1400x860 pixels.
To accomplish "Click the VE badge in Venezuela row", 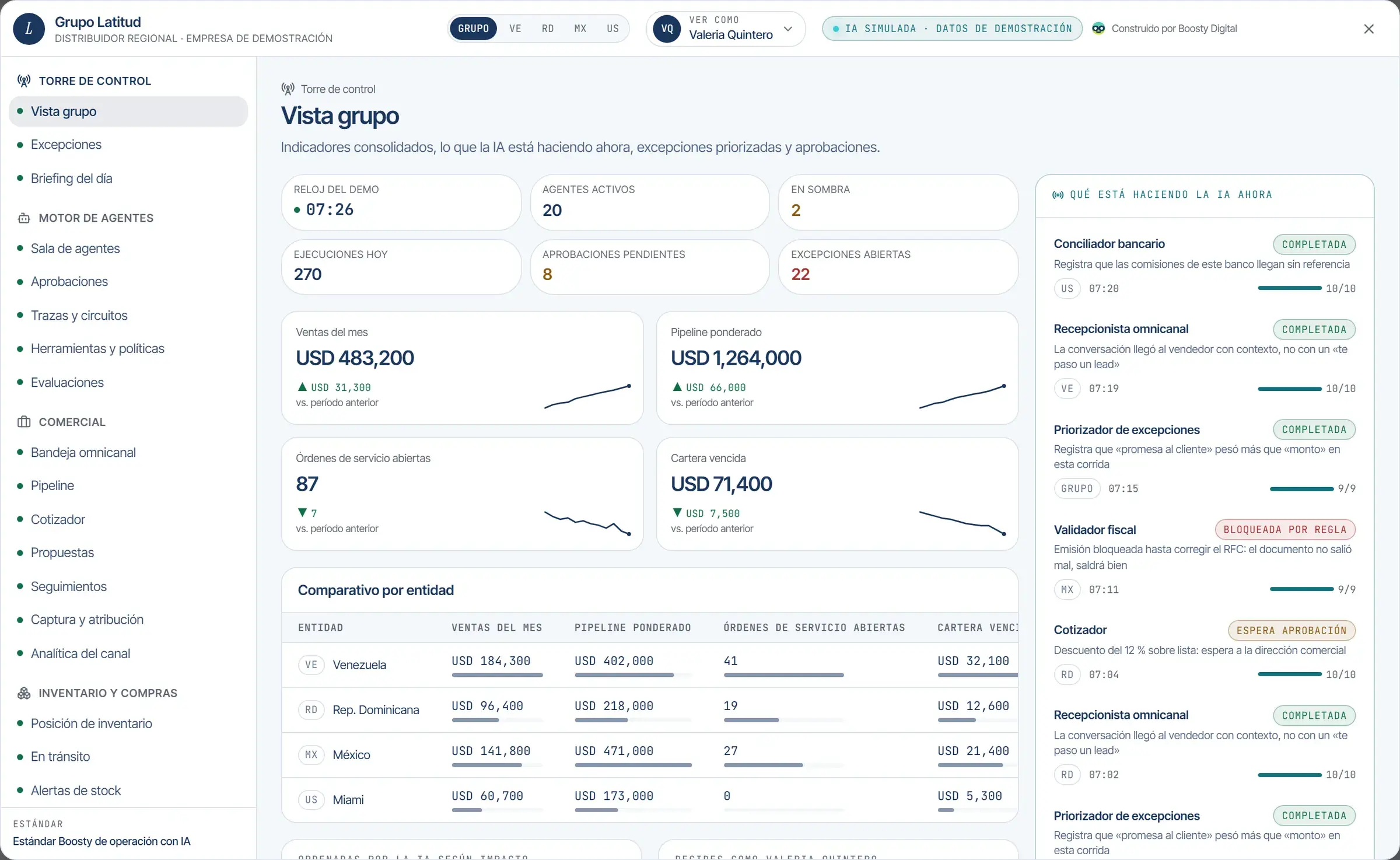I will (x=311, y=665).
